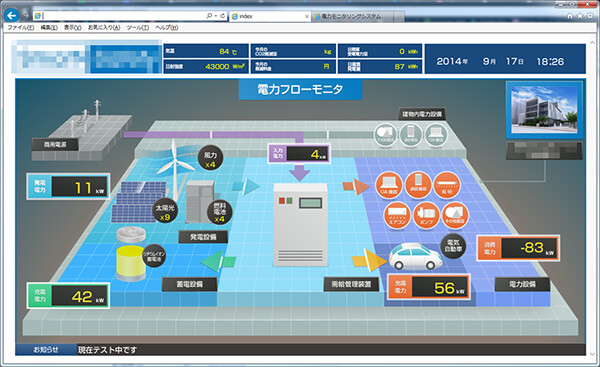Click the 燃料電池 x4 fuel cell badge
600x367 pixels.
click(219, 212)
